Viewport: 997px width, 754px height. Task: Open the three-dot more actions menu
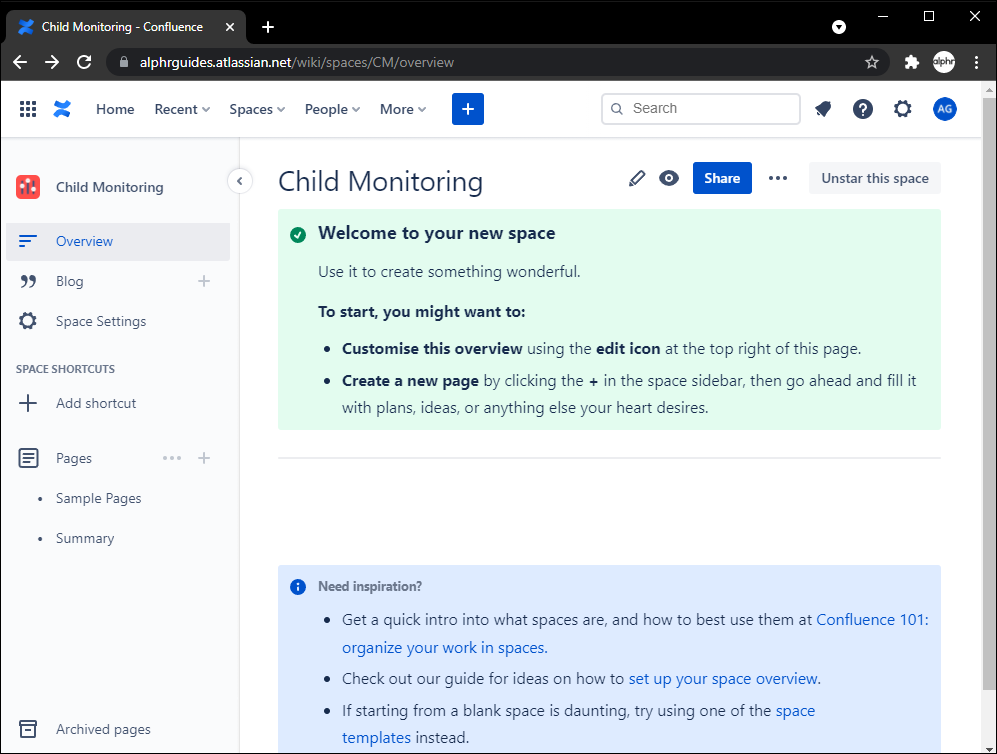(x=778, y=178)
